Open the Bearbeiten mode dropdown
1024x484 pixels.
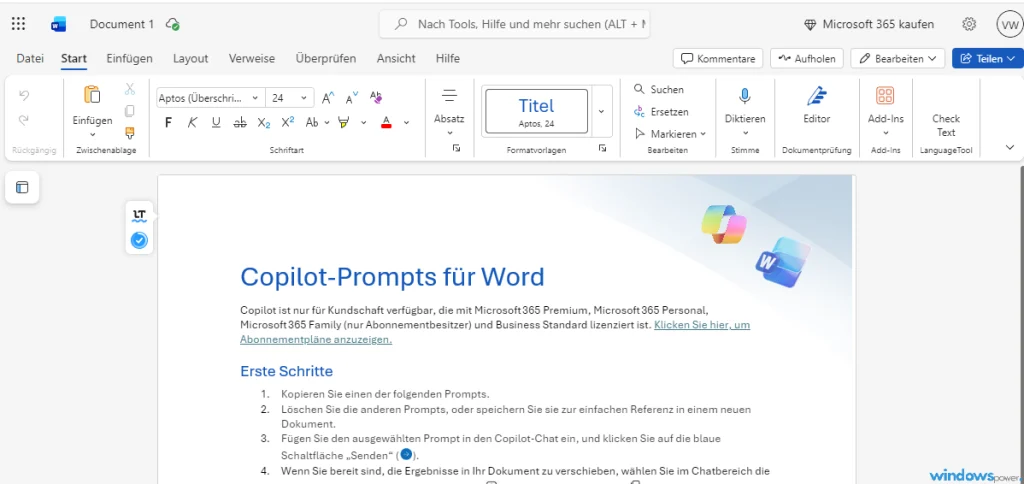pos(898,58)
